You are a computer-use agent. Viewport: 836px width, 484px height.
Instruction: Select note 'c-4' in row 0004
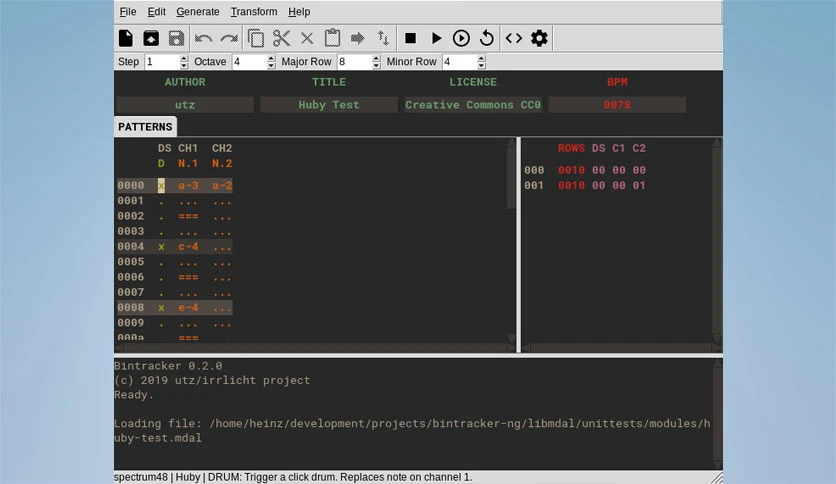click(188, 247)
